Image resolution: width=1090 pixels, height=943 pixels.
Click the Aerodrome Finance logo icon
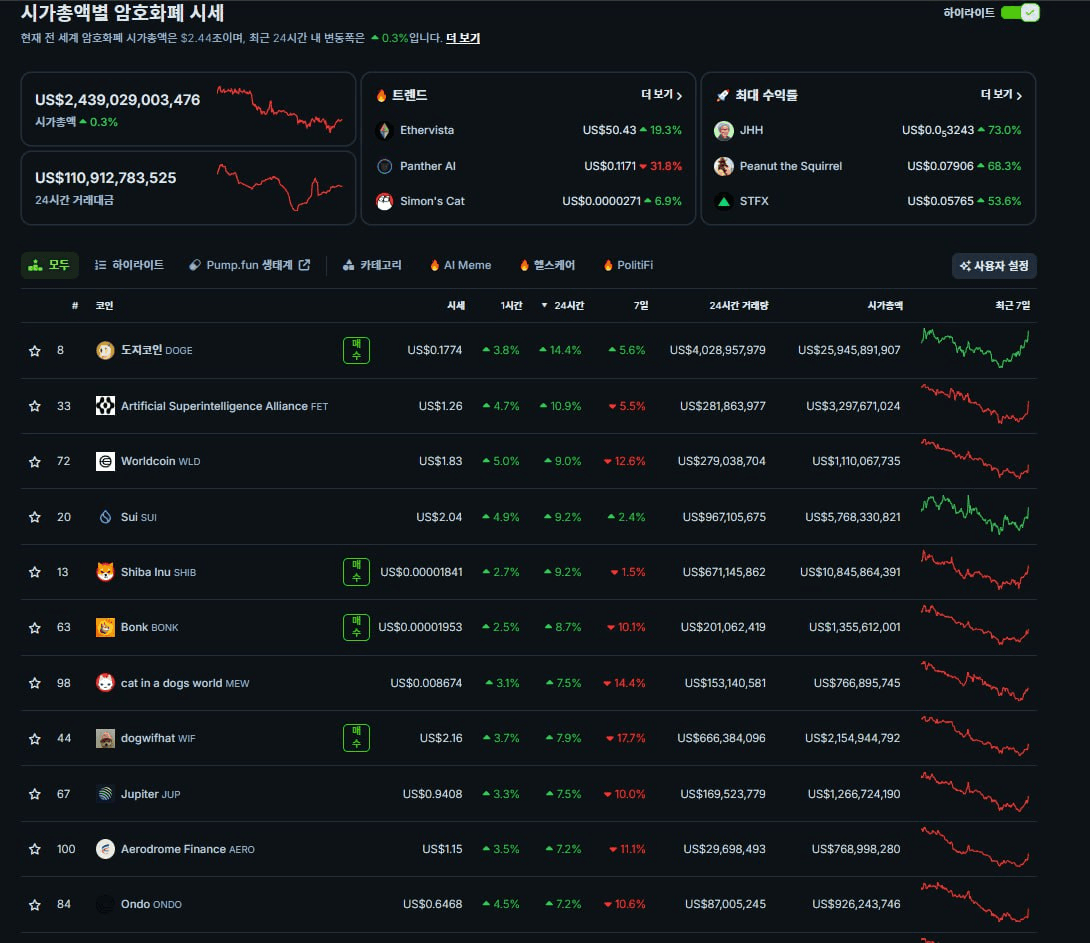coord(105,849)
